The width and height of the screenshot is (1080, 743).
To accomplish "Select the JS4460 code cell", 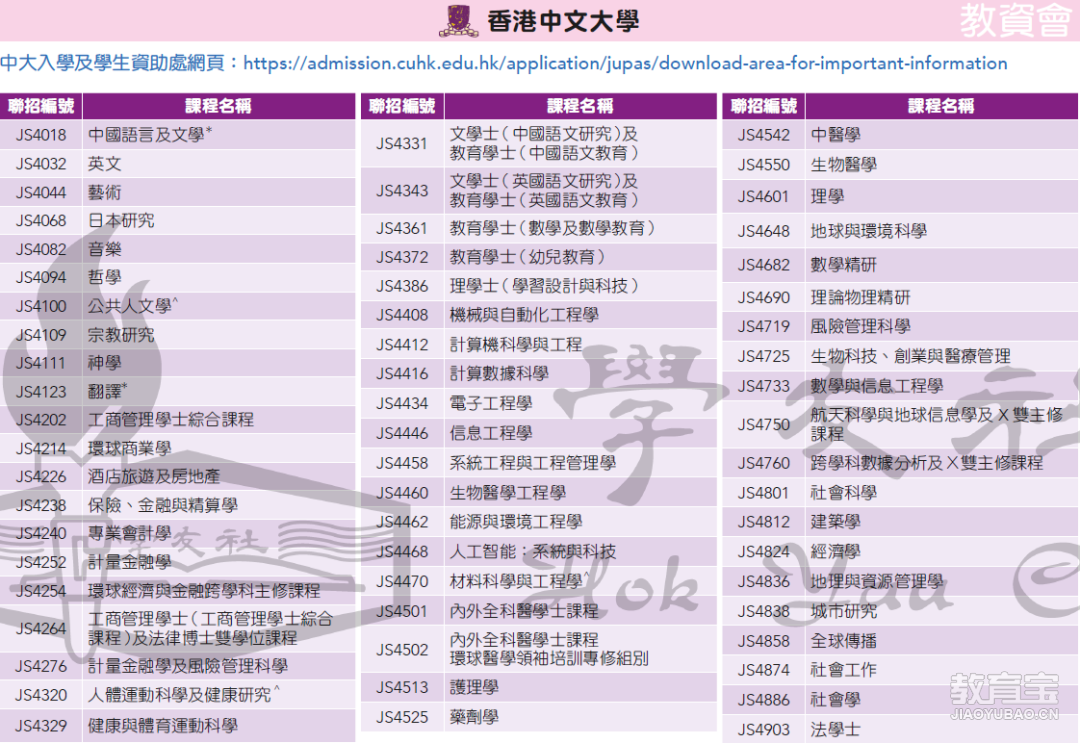I will [402, 493].
